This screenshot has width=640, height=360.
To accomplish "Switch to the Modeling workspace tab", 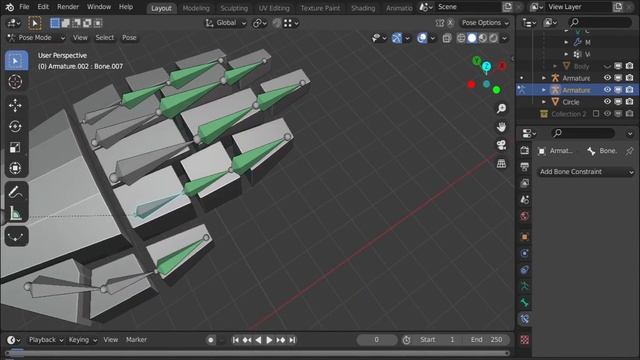I will click(196, 8).
